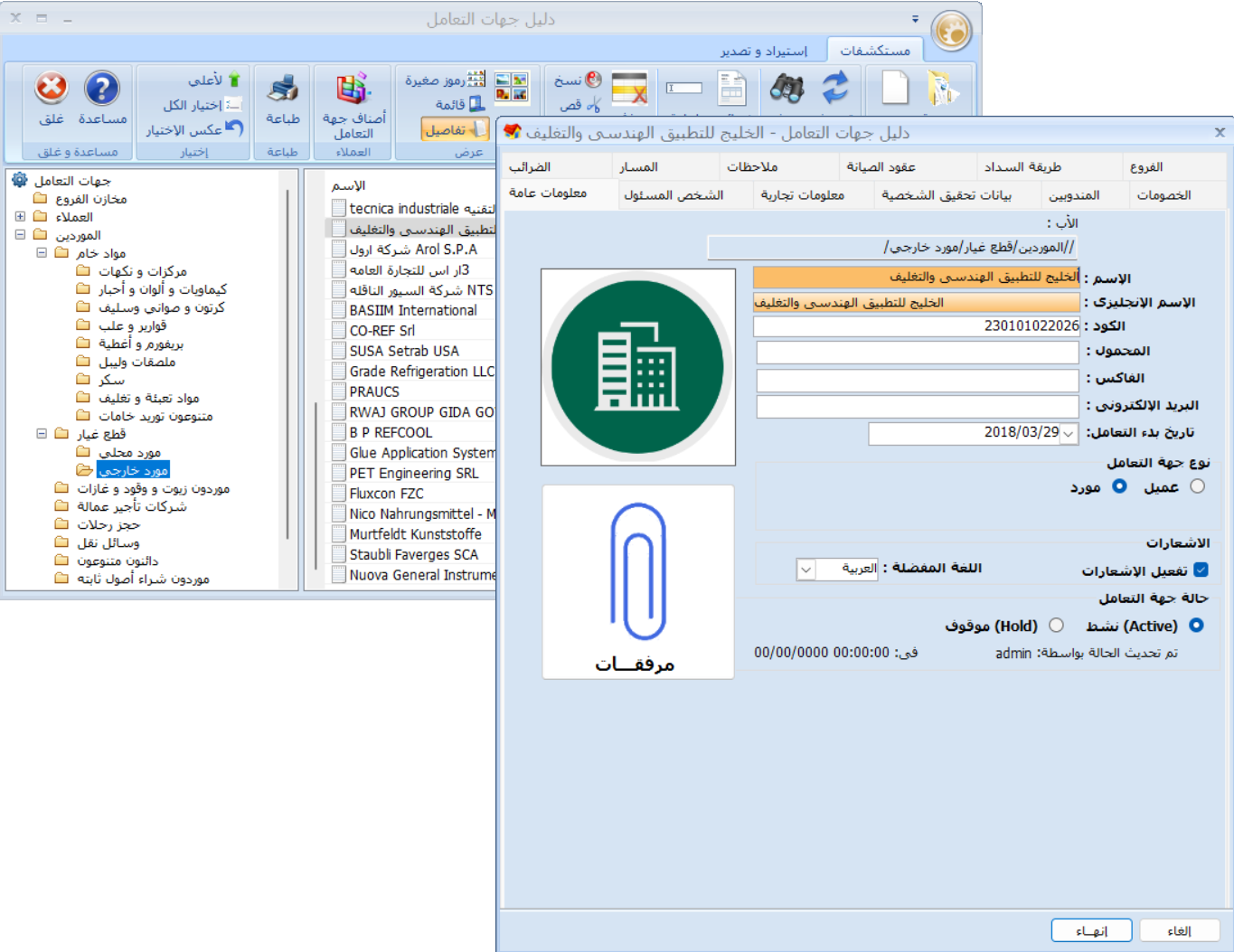The width and height of the screenshot is (1234, 952).
Task: Open the Import and Export (إستيراد و تصدير) tab
Action: point(764,51)
